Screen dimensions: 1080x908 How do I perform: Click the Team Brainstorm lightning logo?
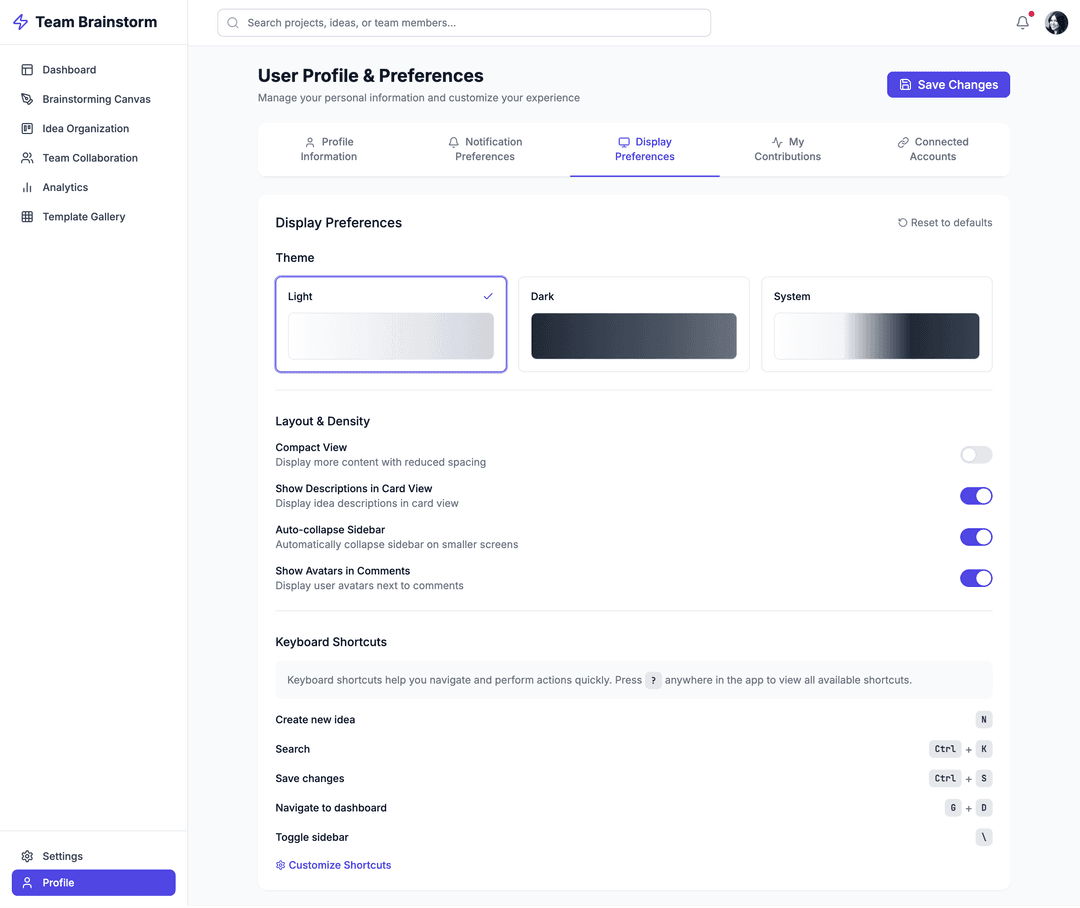point(20,22)
